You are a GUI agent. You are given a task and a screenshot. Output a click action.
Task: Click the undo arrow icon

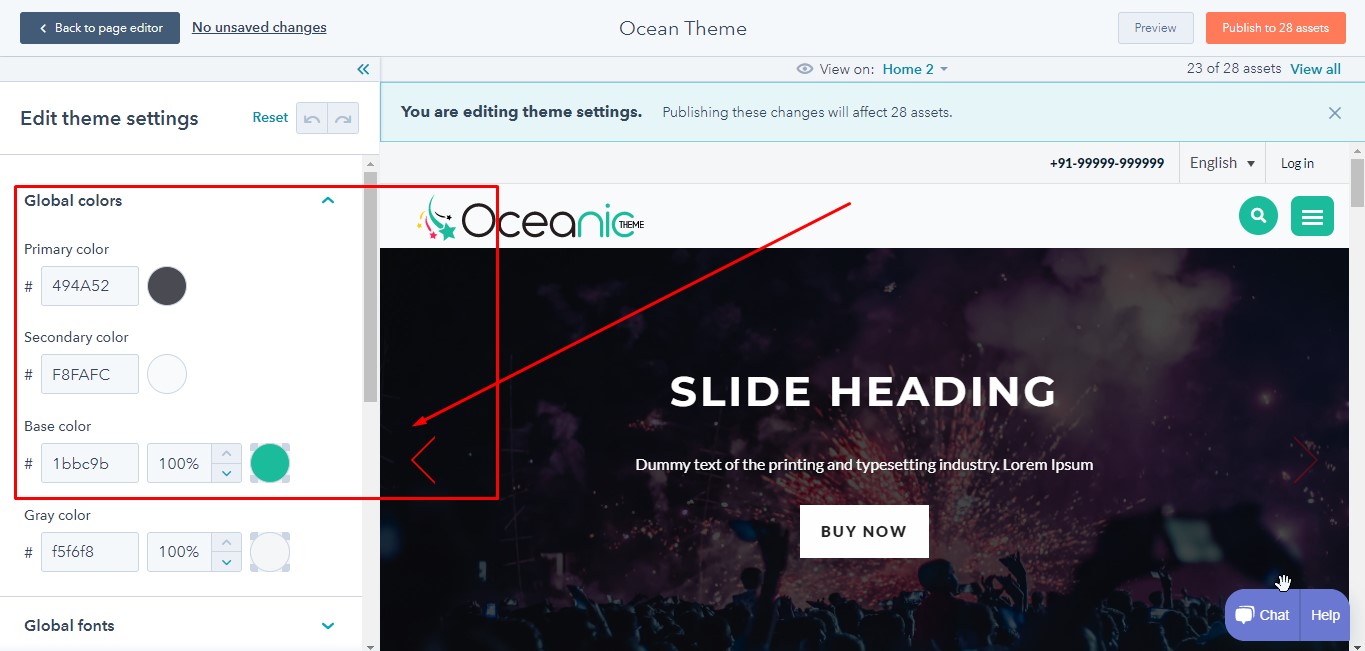[x=312, y=118]
